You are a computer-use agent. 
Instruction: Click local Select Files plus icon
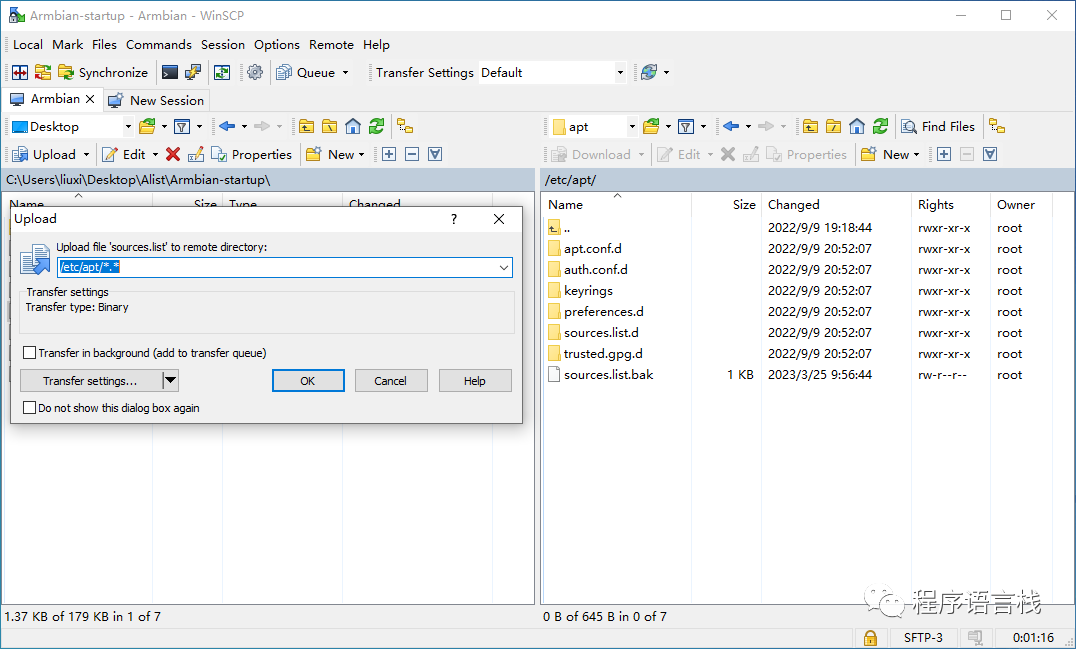388,154
